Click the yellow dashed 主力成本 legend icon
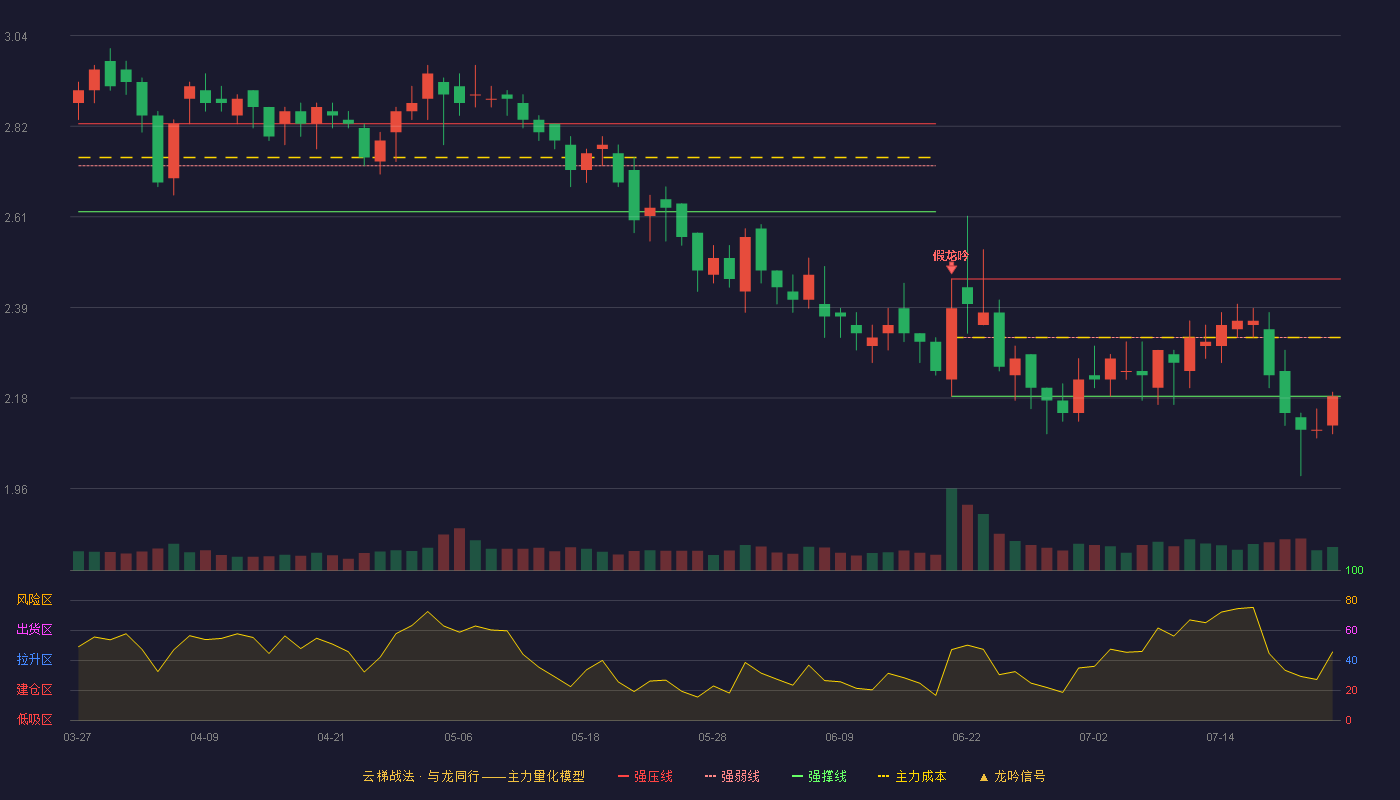Screen dimensions: 1400x800 883,776
